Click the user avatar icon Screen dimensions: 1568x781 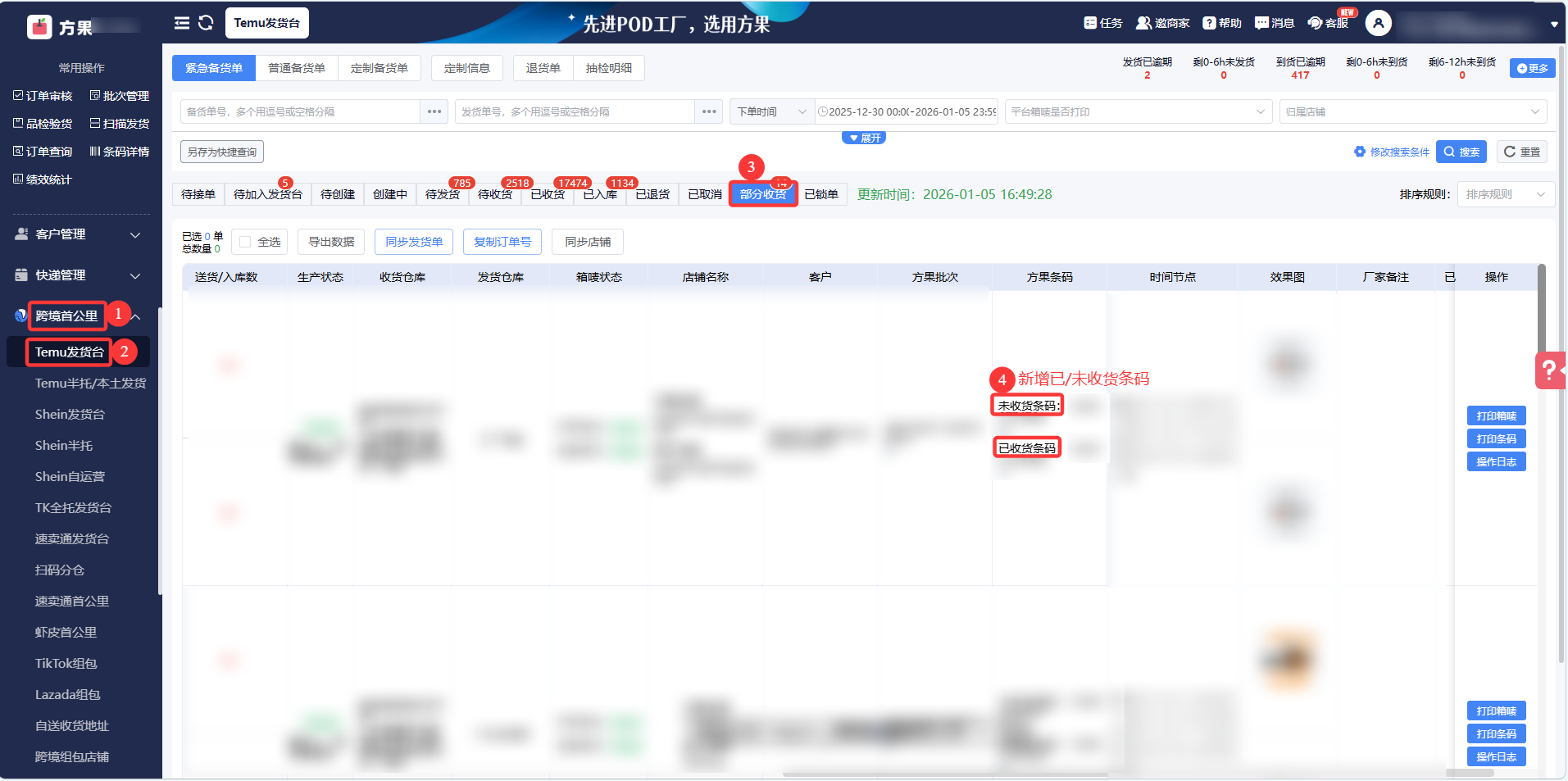[1378, 23]
